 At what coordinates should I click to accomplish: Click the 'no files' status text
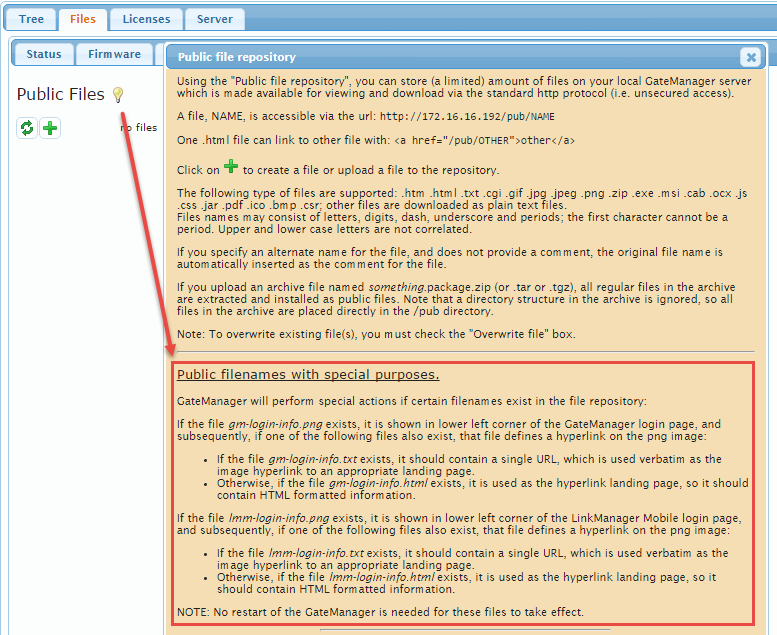(x=139, y=127)
